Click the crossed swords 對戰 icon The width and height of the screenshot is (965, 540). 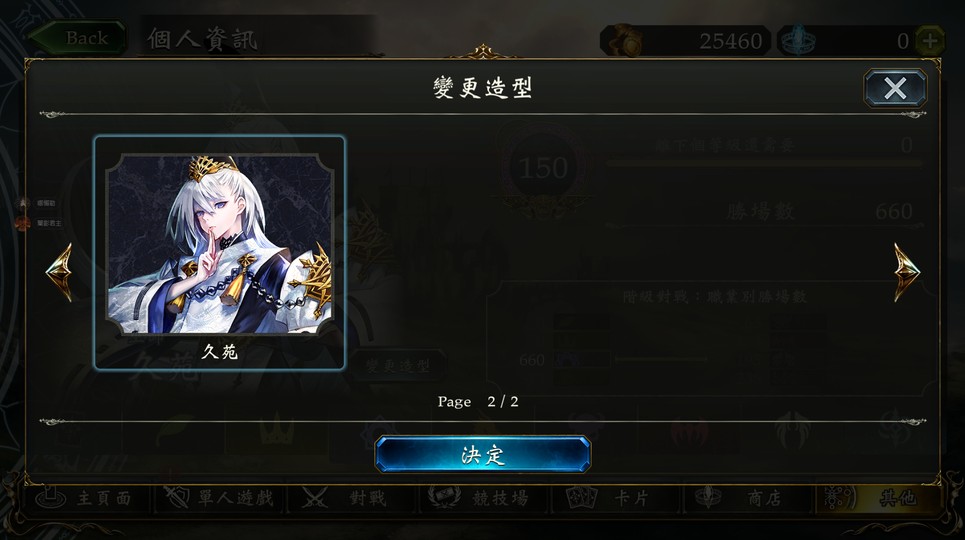[x=315, y=498]
